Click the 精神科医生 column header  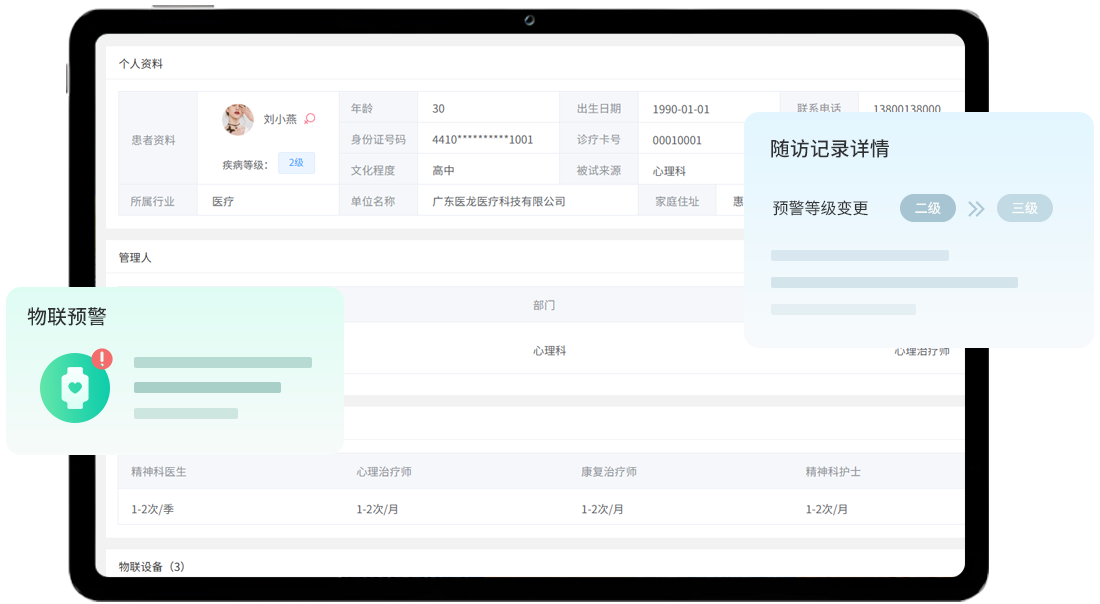159,471
